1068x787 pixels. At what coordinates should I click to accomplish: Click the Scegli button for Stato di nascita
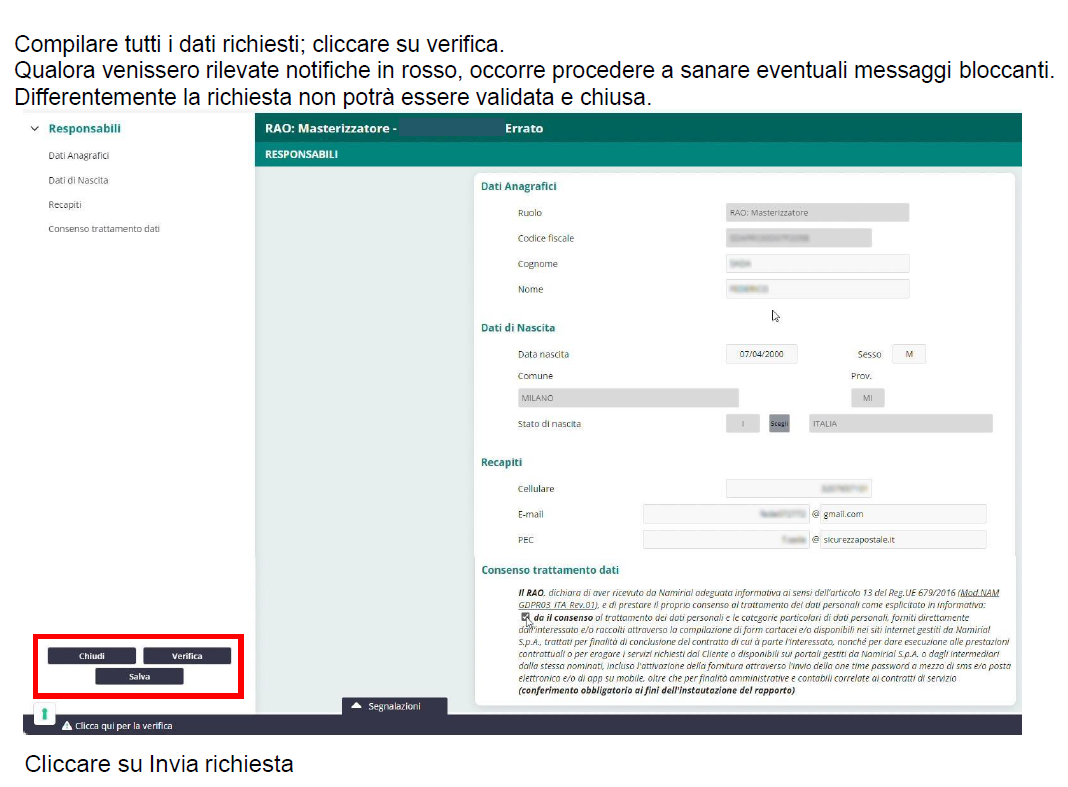click(x=779, y=423)
